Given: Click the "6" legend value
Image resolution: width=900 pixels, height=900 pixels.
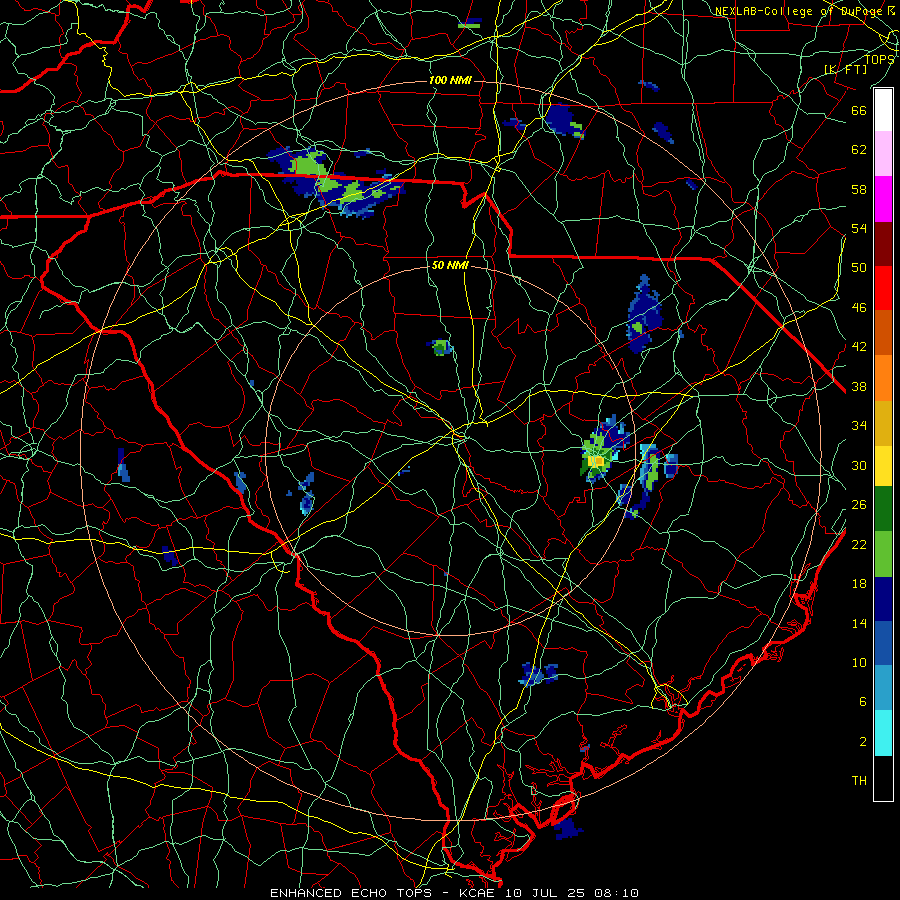Looking at the screenshot, I should click(863, 702).
